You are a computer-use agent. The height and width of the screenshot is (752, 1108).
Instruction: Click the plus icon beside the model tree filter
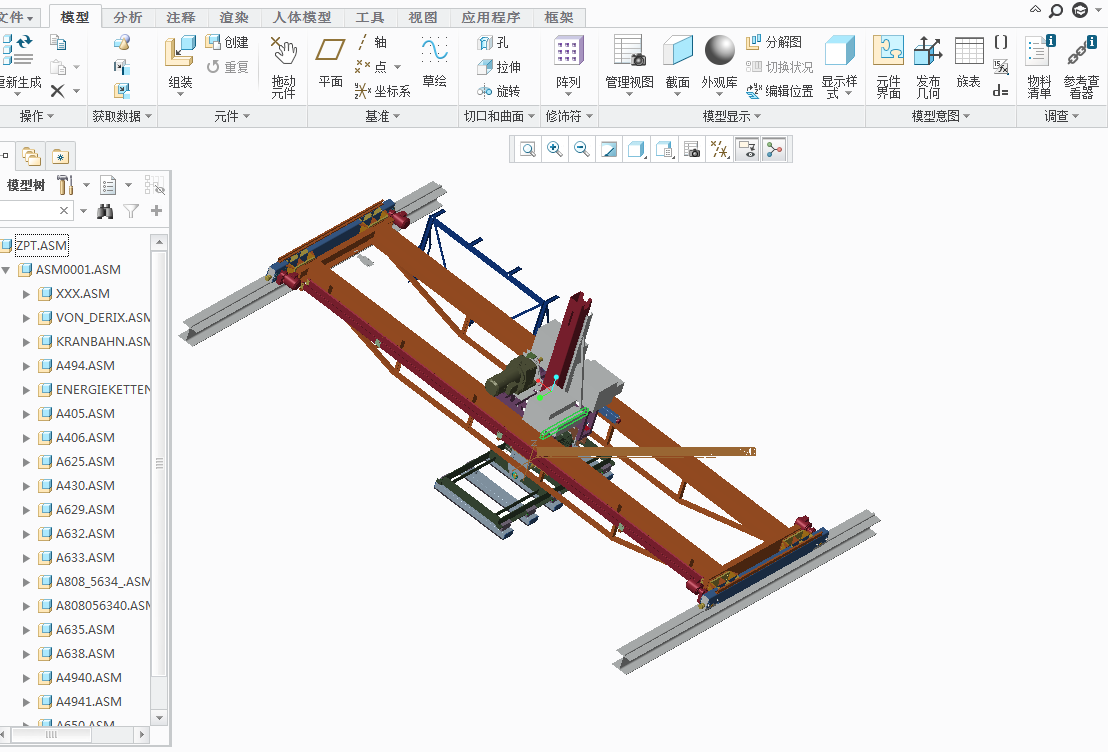point(156,211)
